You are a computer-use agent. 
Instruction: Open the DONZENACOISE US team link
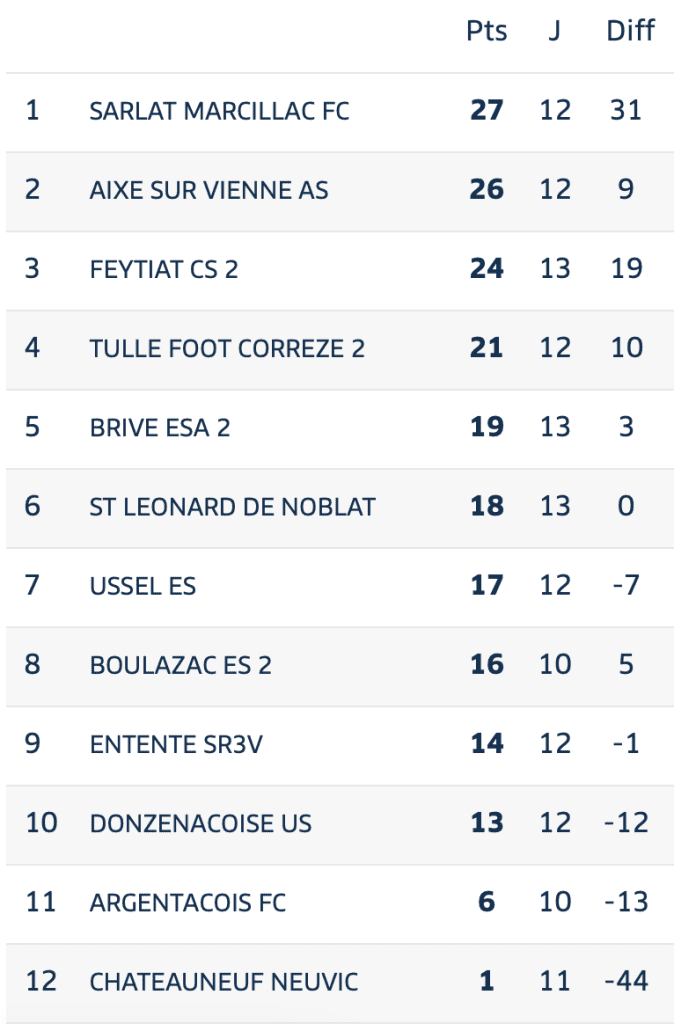200,823
